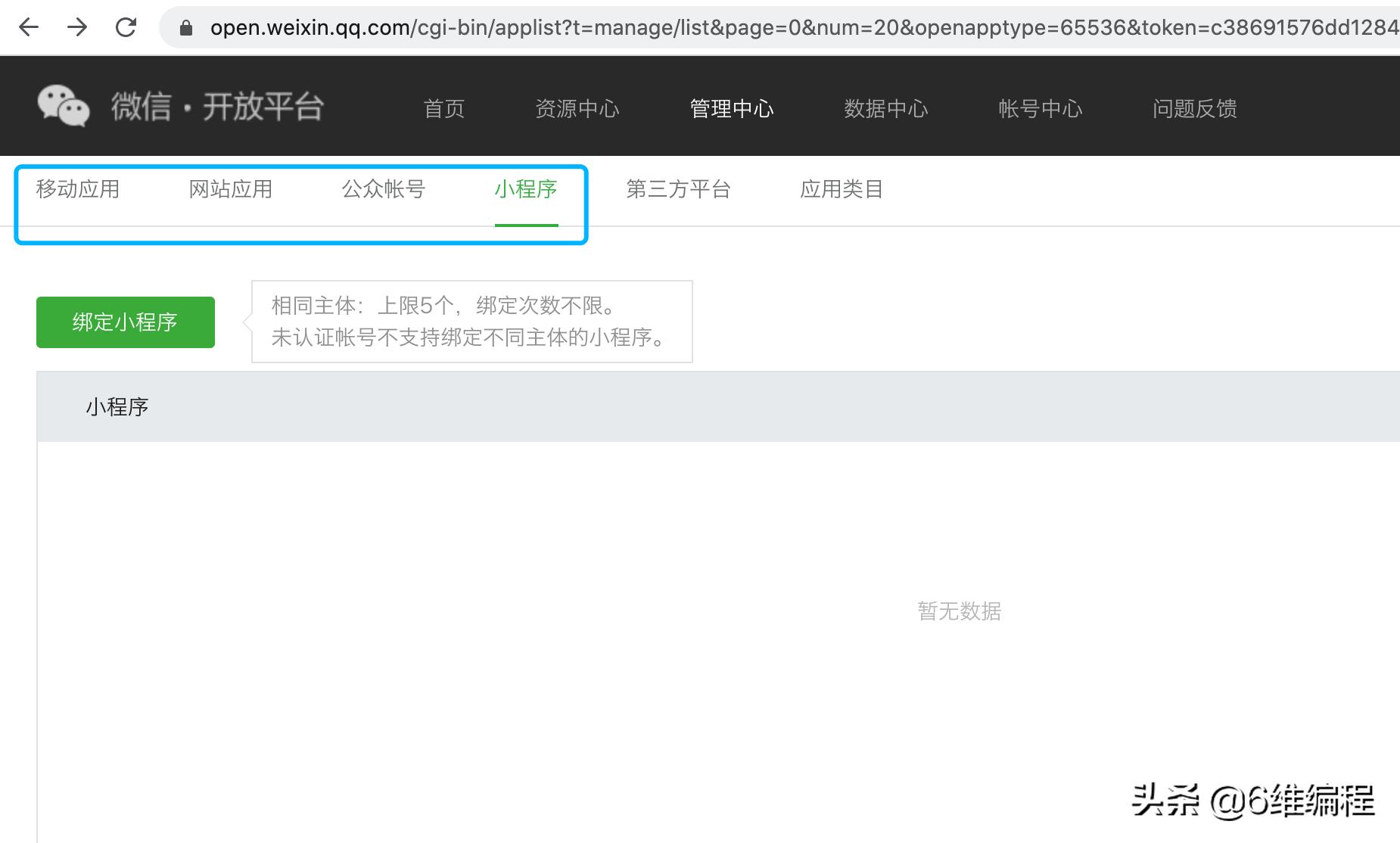
Task: Click the 小程序 list header
Action: pyautogui.click(x=116, y=406)
